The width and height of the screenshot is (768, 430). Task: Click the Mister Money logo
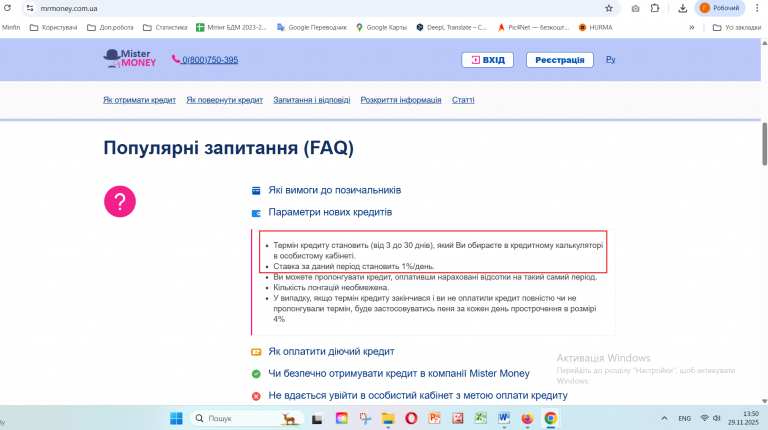(130, 59)
